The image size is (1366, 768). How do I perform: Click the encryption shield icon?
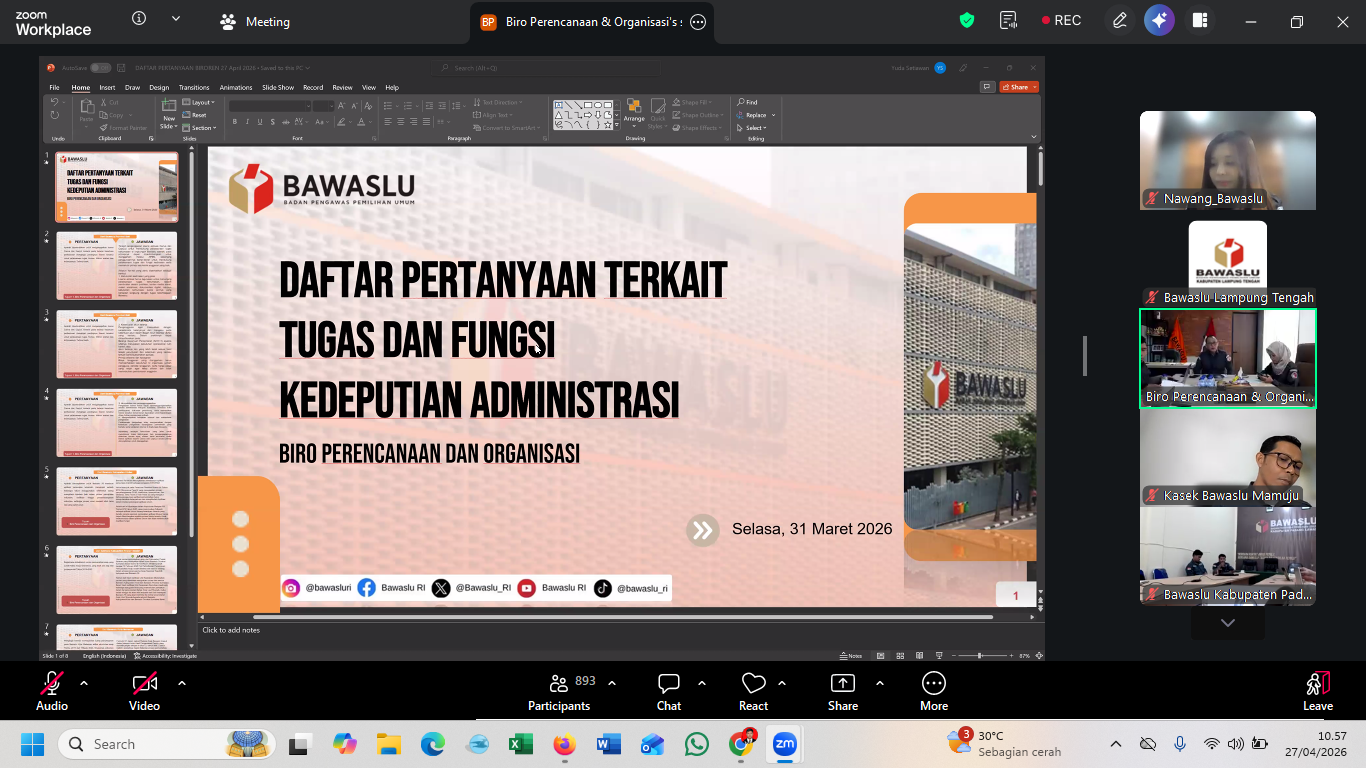967,21
